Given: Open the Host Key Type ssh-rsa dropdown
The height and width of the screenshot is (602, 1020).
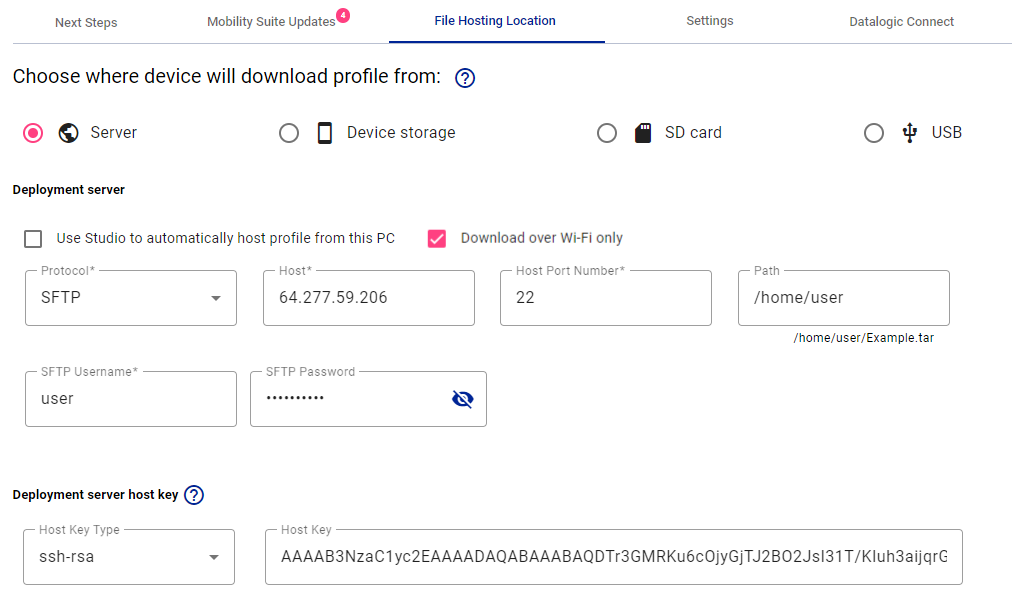Looking at the screenshot, I should coord(129,557).
